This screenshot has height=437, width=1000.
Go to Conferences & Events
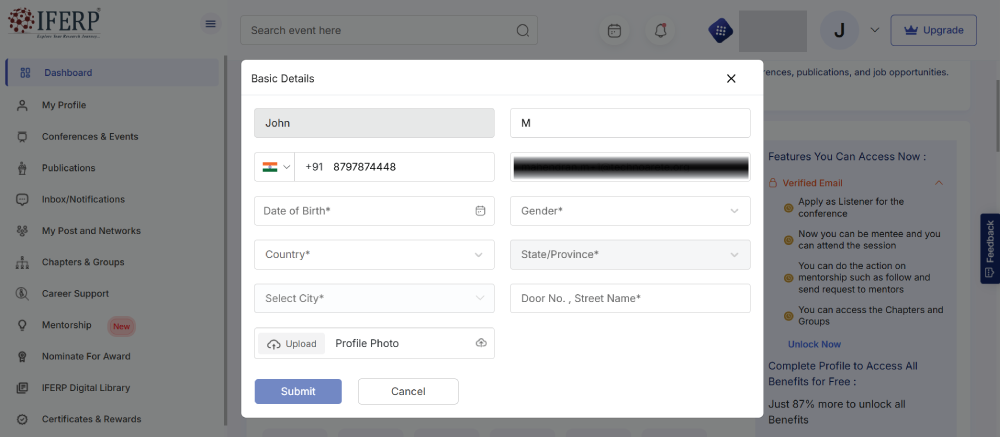tap(90, 136)
